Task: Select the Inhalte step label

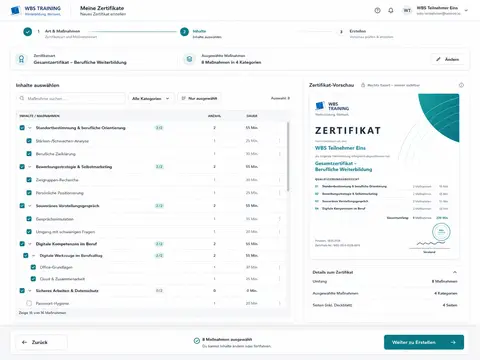Action: coord(199,31)
